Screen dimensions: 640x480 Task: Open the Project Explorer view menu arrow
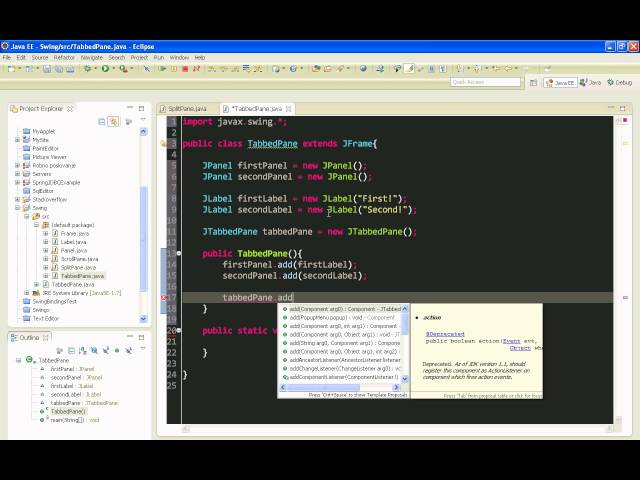click(143, 120)
